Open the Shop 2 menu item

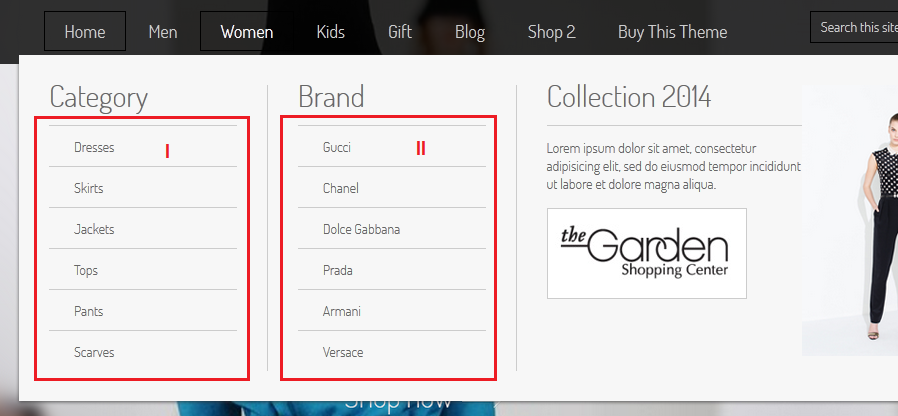pyautogui.click(x=552, y=32)
